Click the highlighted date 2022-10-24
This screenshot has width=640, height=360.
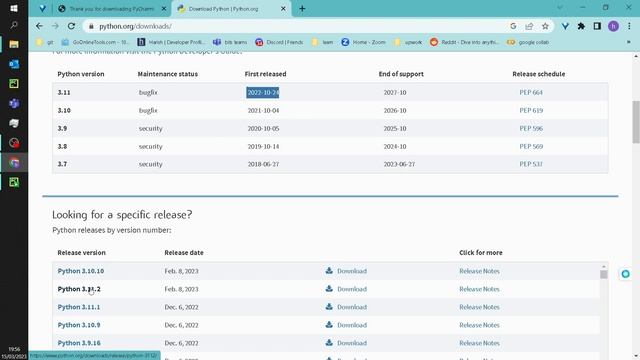pos(263,93)
